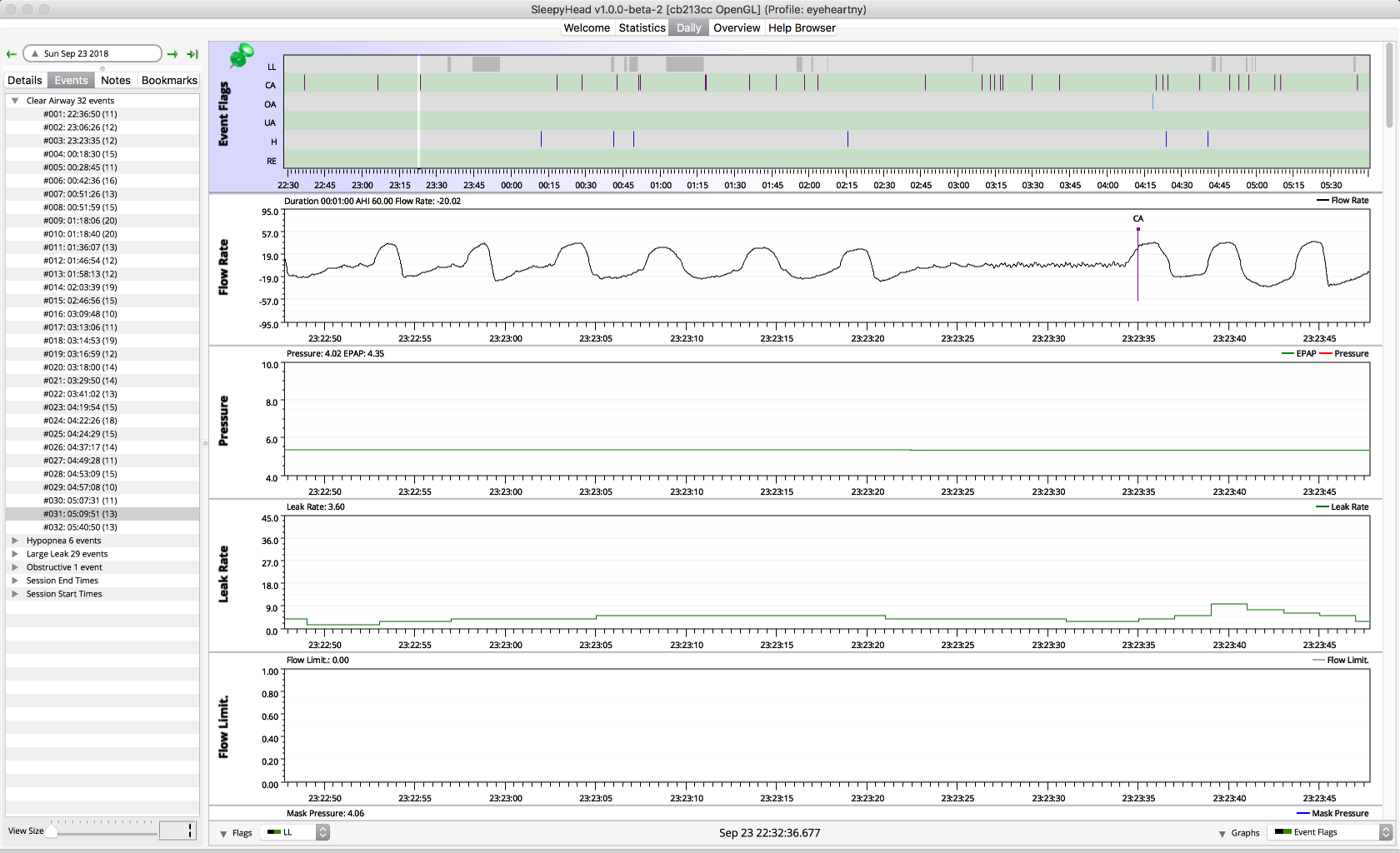Click the Graphs triangle in the bottom bar
The width and height of the screenshot is (1400, 853).
tap(1222, 833)
